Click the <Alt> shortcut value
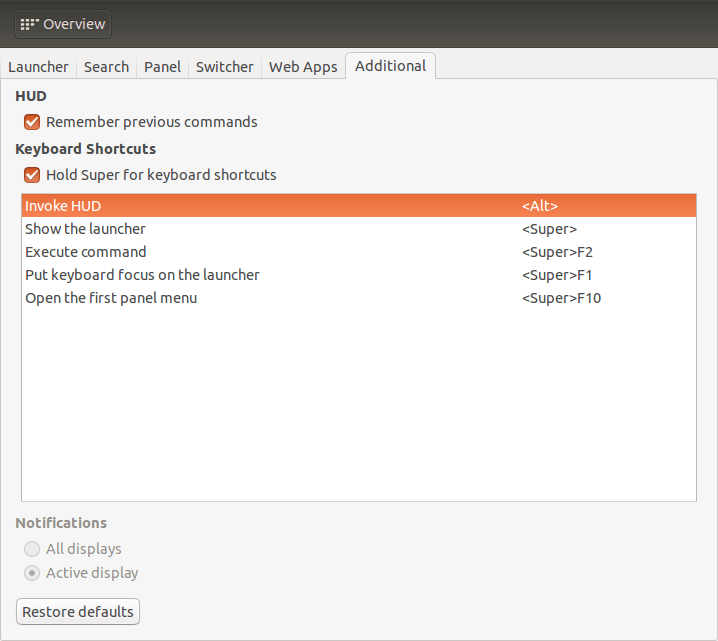This screenshot has height=641, width=718. 540,206
